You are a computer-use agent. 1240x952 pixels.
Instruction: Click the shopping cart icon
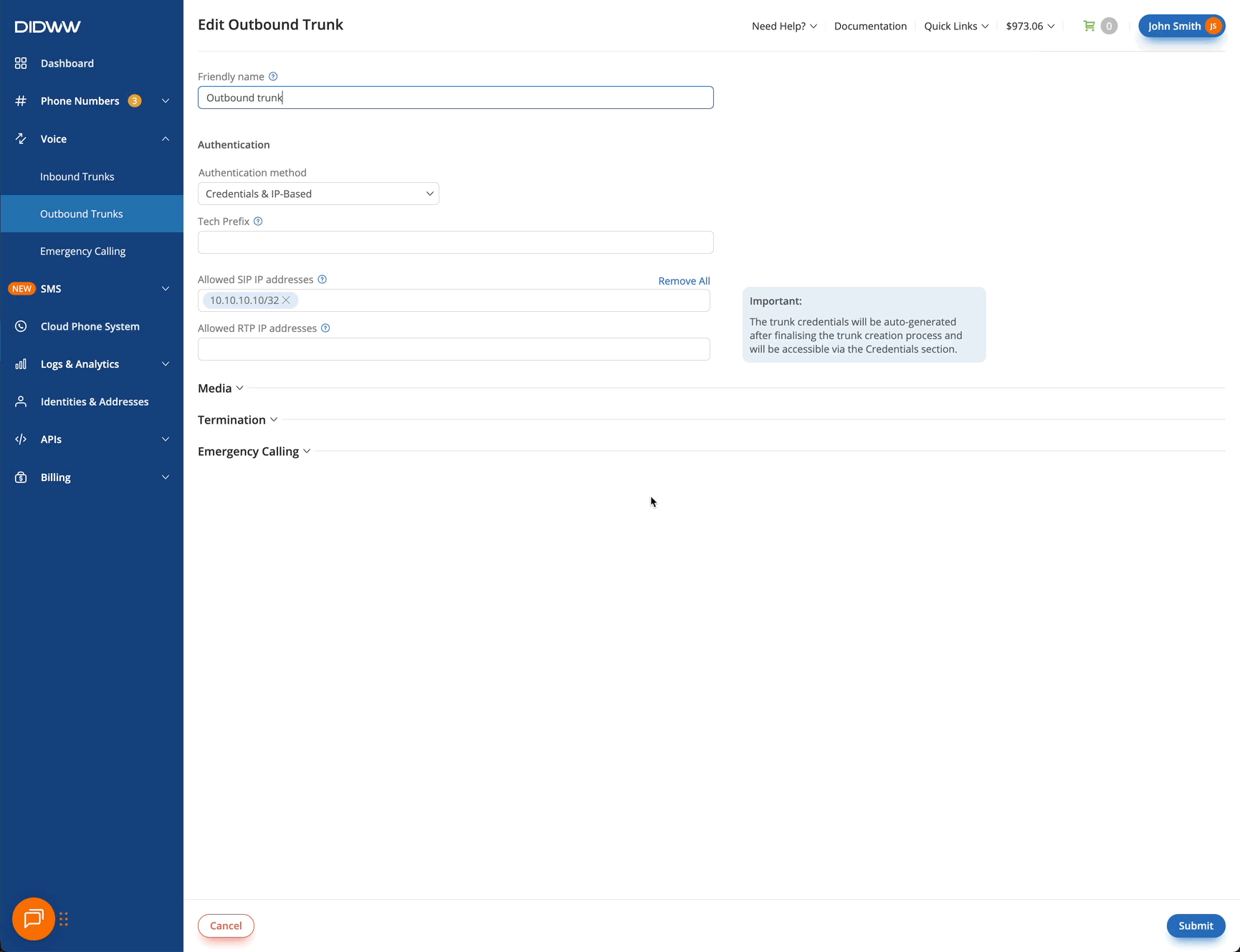[x=1089, y=26]
